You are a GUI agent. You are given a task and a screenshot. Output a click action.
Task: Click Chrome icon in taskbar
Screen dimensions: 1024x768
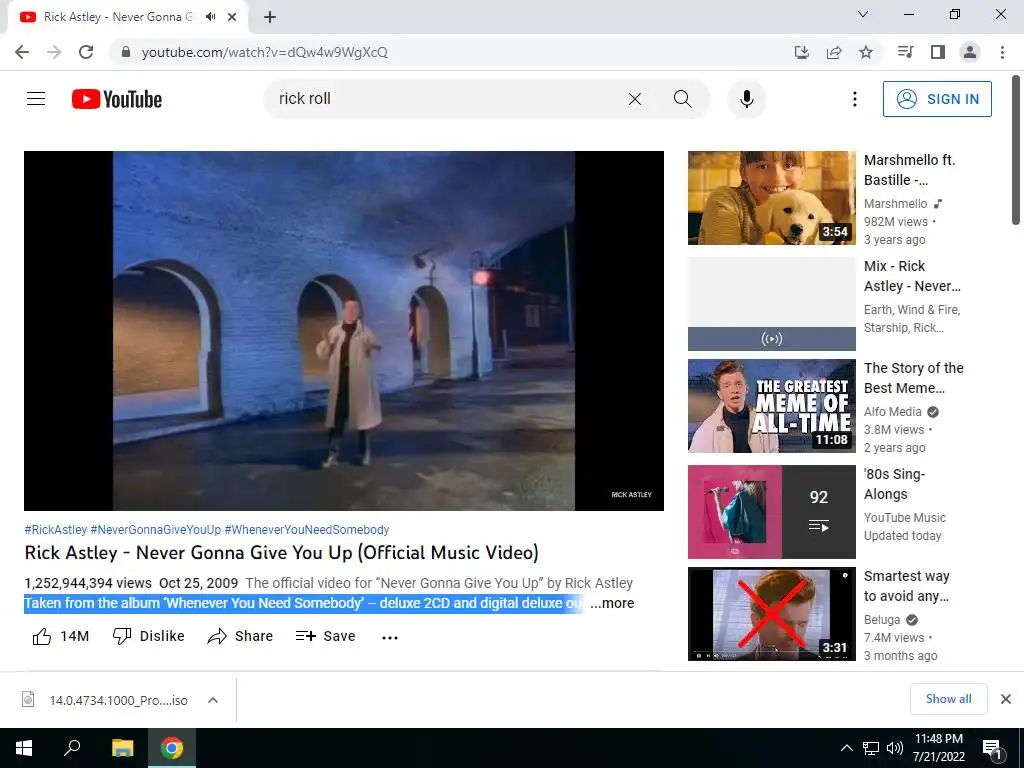[x=172, y=748]
